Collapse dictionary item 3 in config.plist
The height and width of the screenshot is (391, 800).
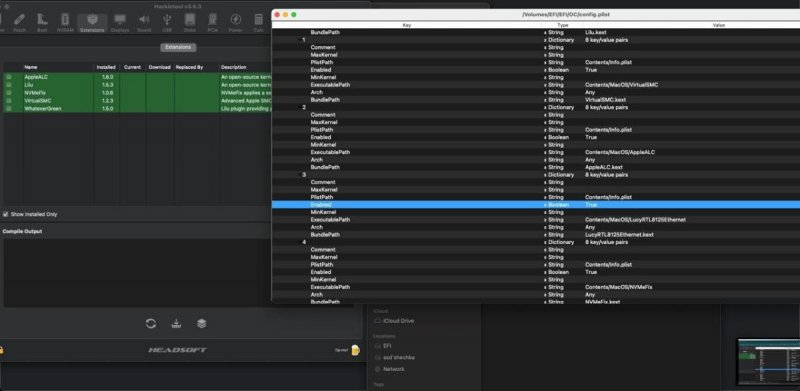299,175
